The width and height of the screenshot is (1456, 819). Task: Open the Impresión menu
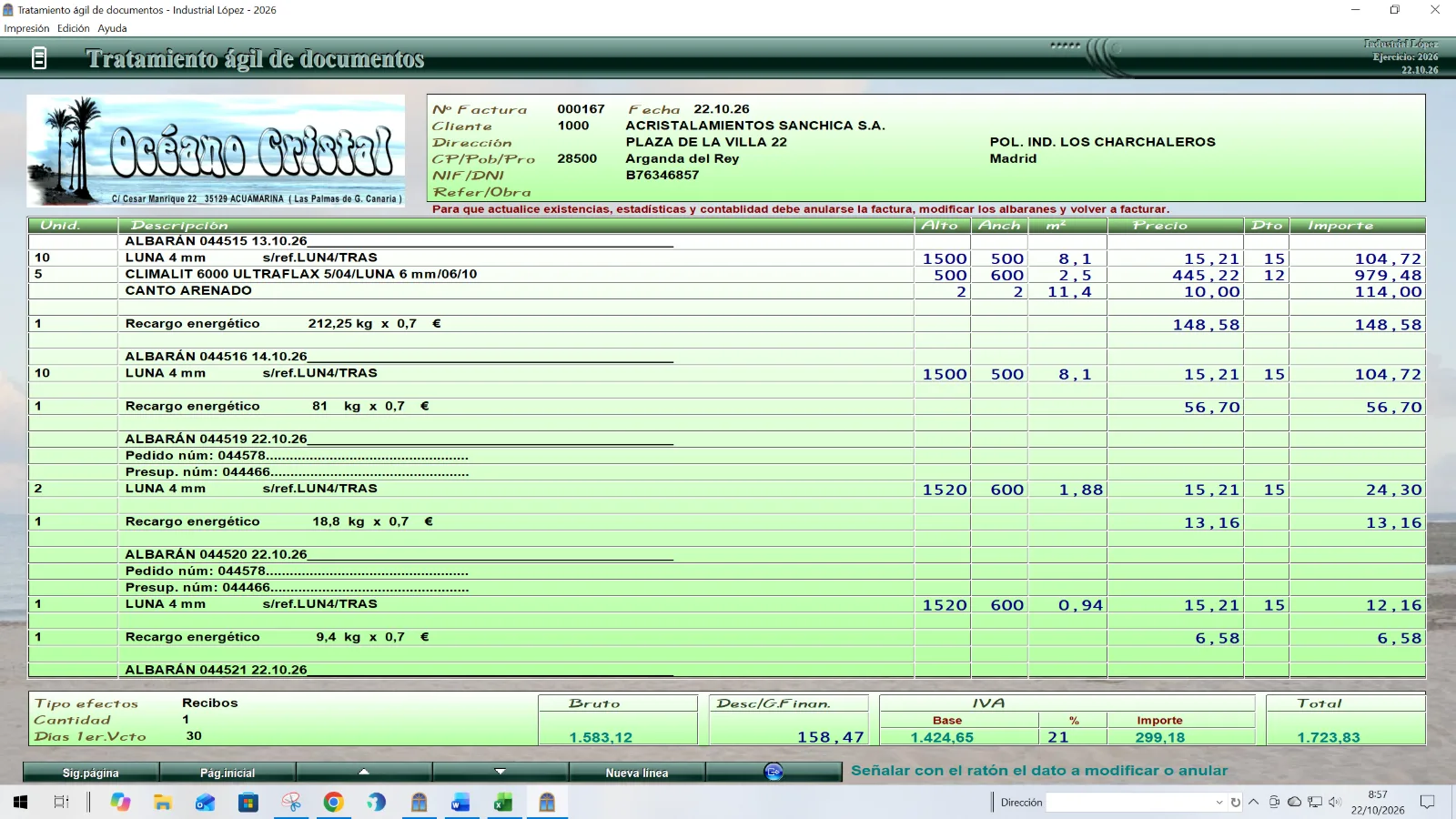26,28
